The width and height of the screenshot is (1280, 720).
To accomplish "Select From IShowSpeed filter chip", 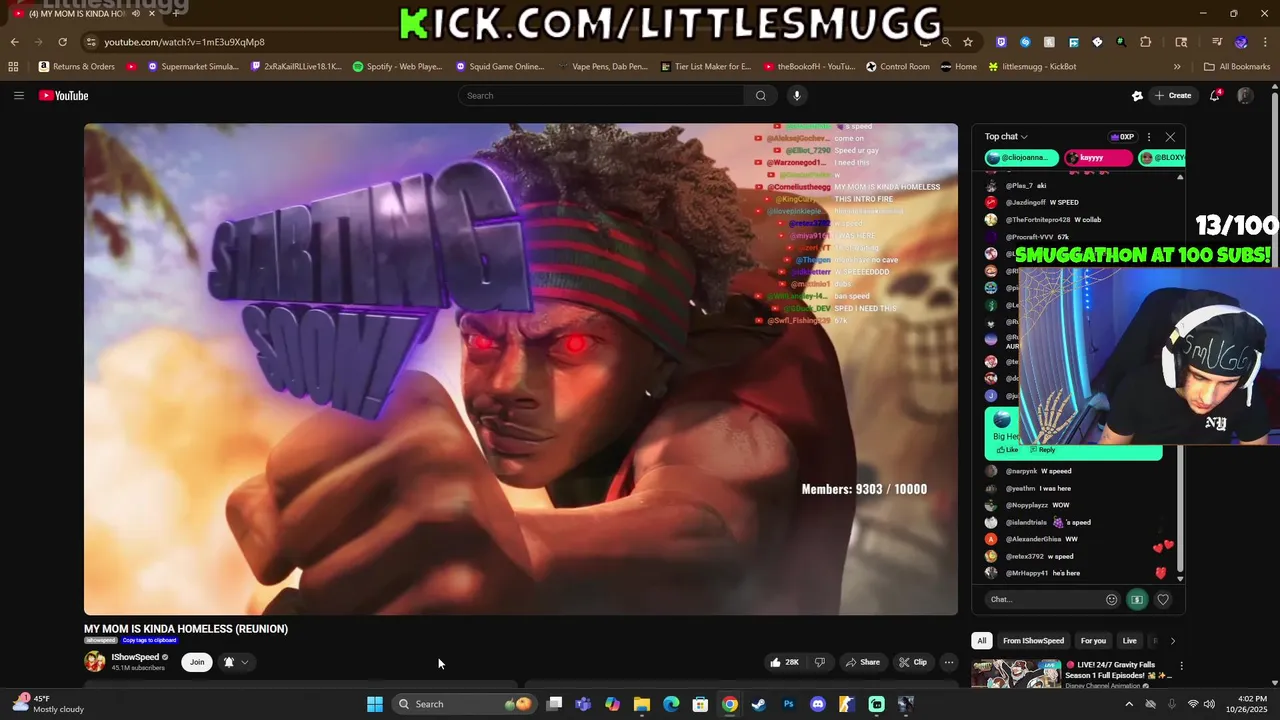I will coord(1034,641).
